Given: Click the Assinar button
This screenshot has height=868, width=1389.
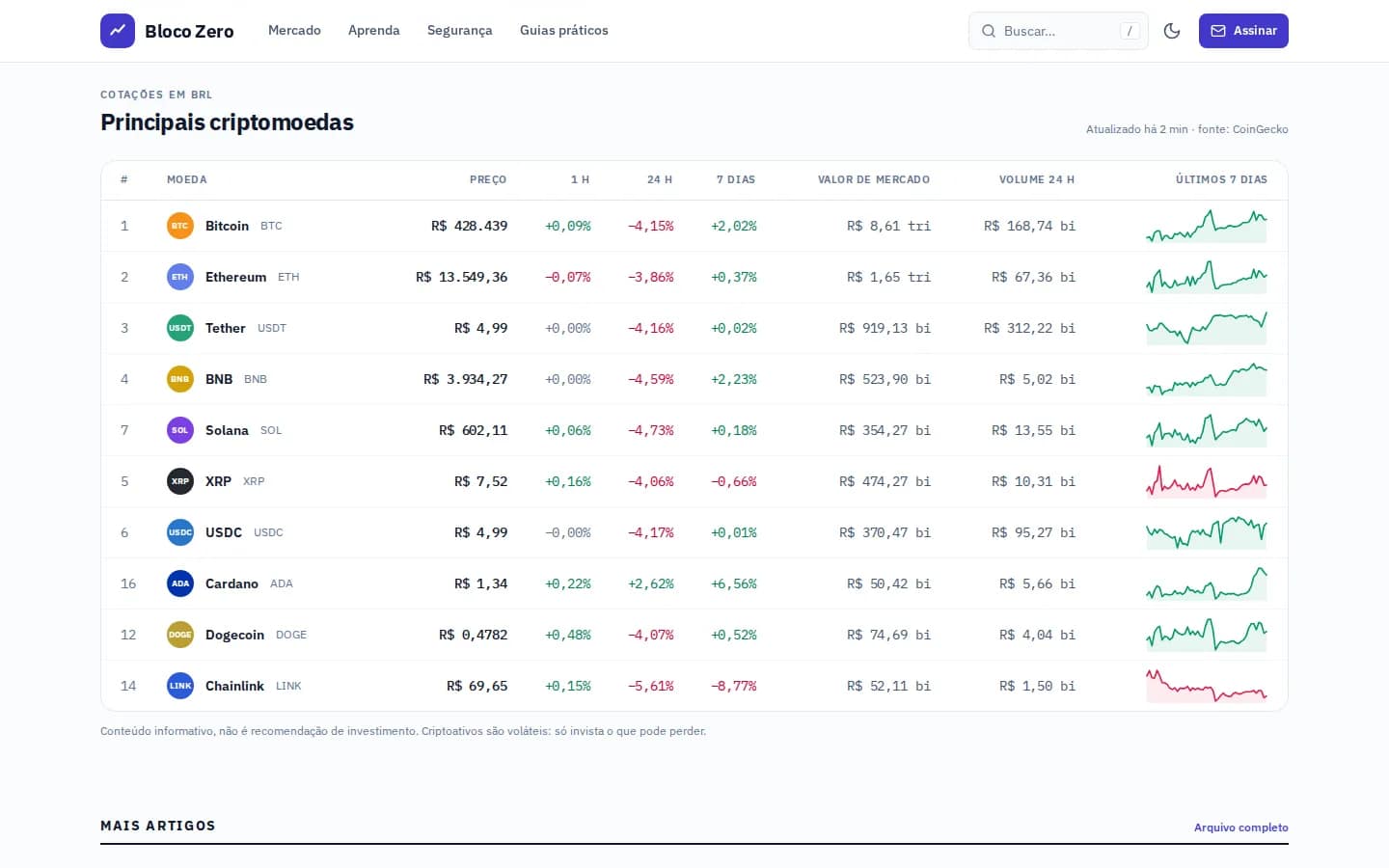Looking at the screenshot, I should 1243,31.
